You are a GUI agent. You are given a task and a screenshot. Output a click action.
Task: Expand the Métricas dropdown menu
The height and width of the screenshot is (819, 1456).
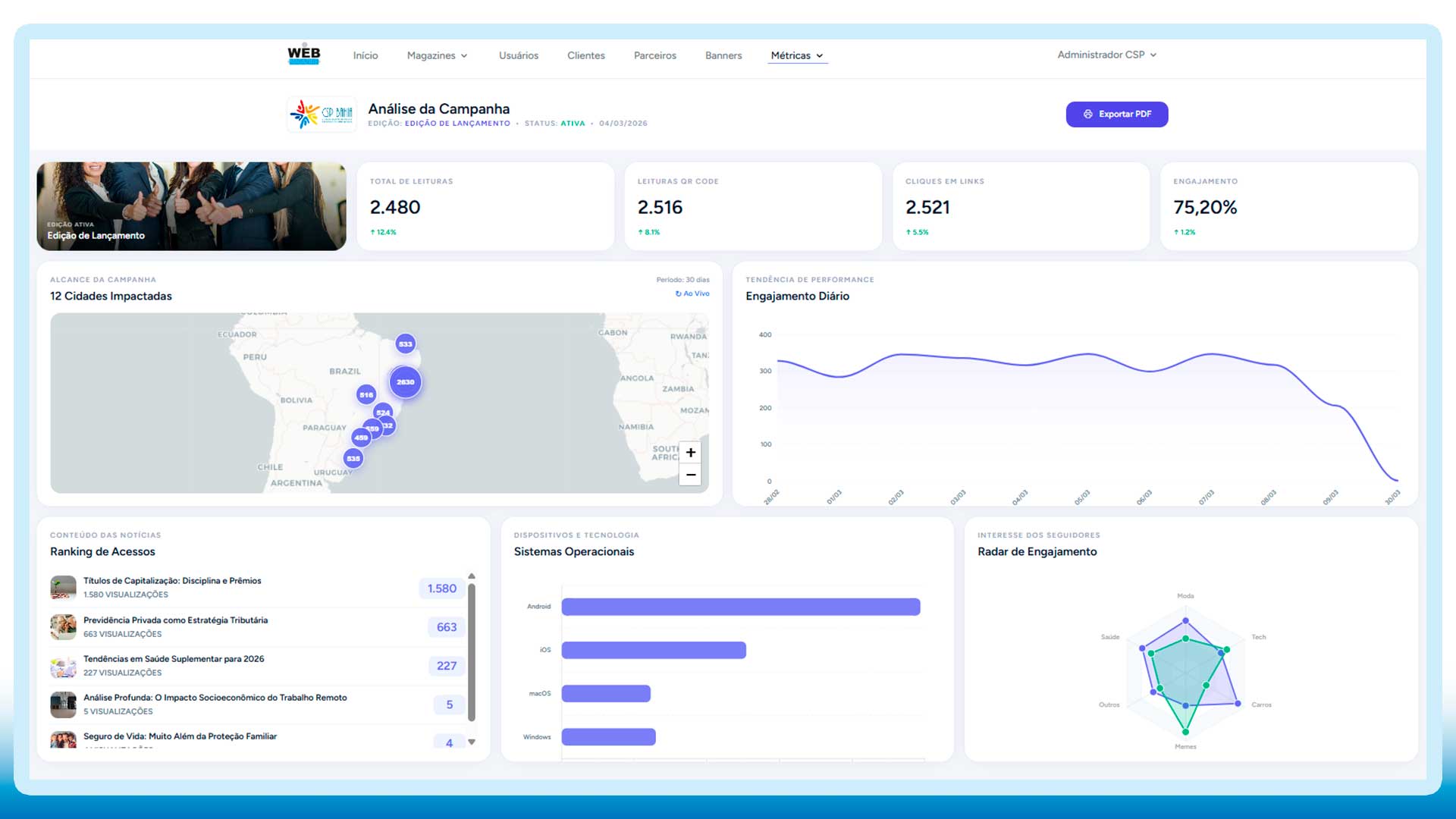796,55
